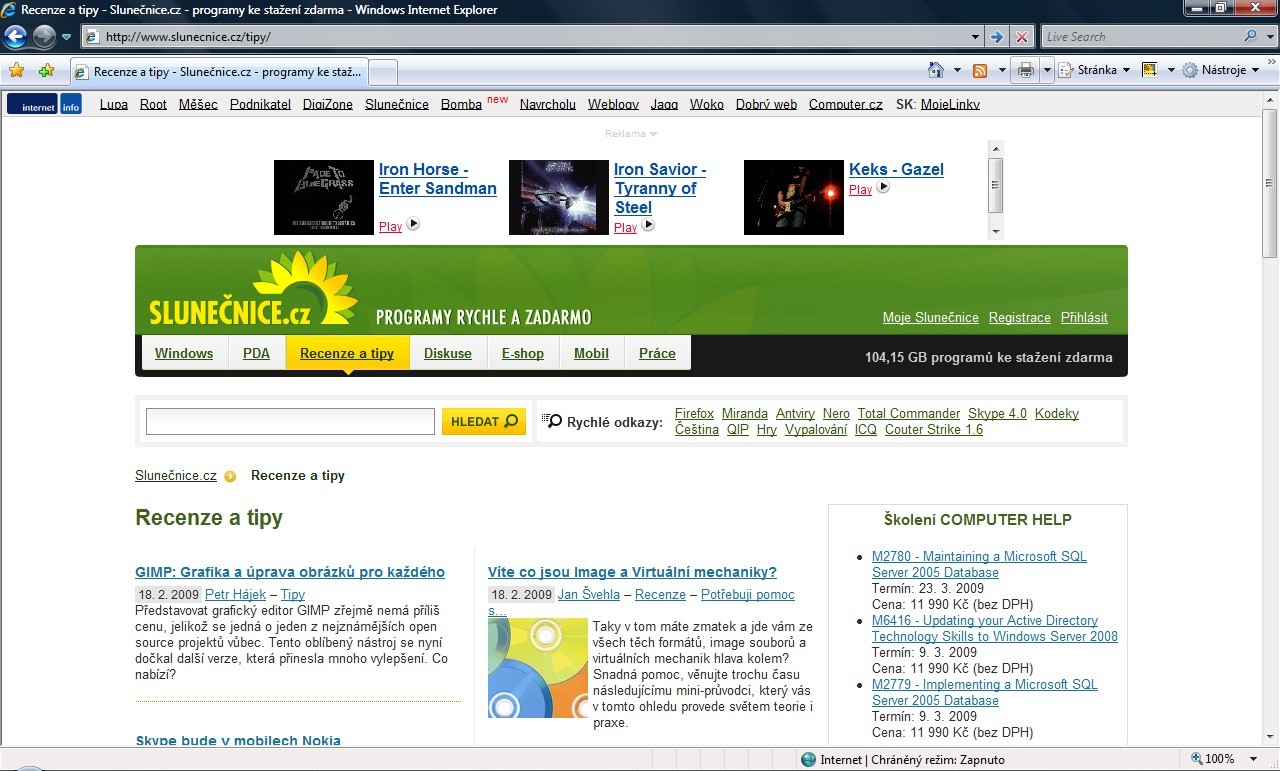Screen dimensions: 1280x771
Task: Click the ad box scroll up arrow
Action: [995, 149]
